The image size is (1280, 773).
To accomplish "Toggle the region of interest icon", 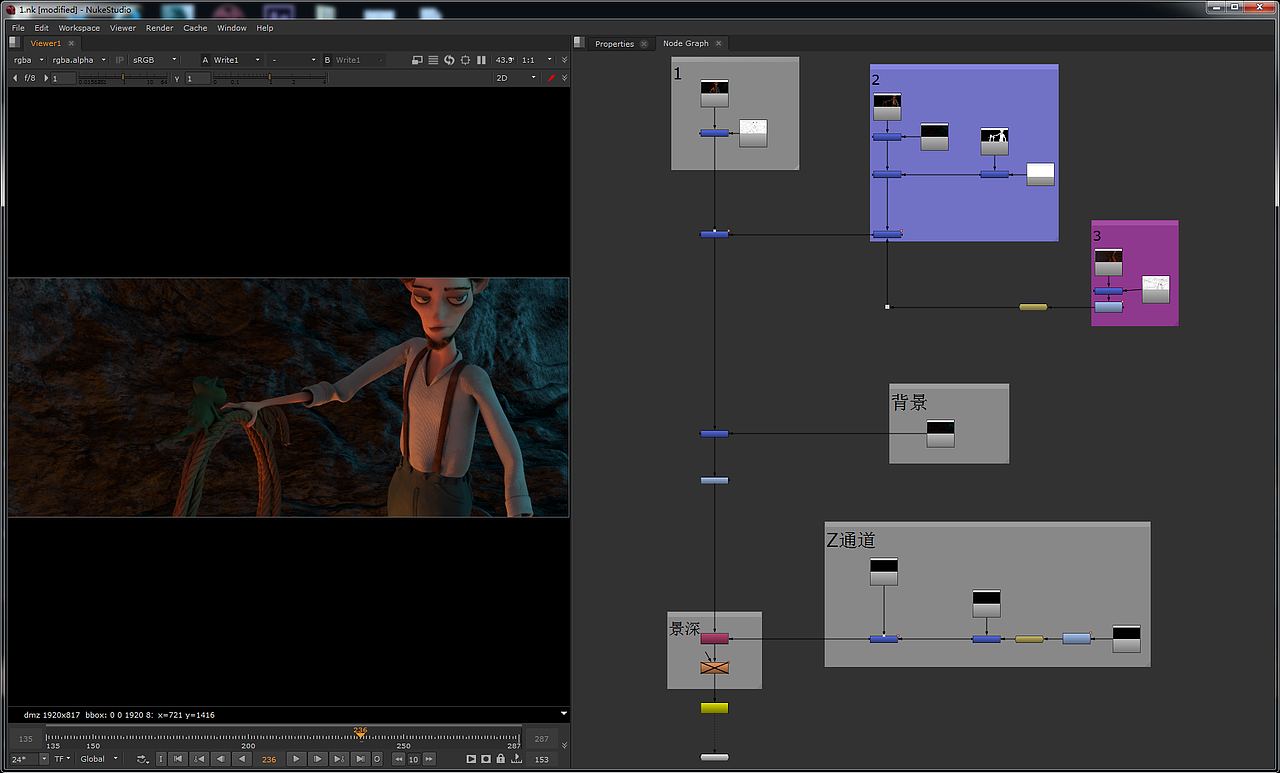I will click(x=465, y=60).
